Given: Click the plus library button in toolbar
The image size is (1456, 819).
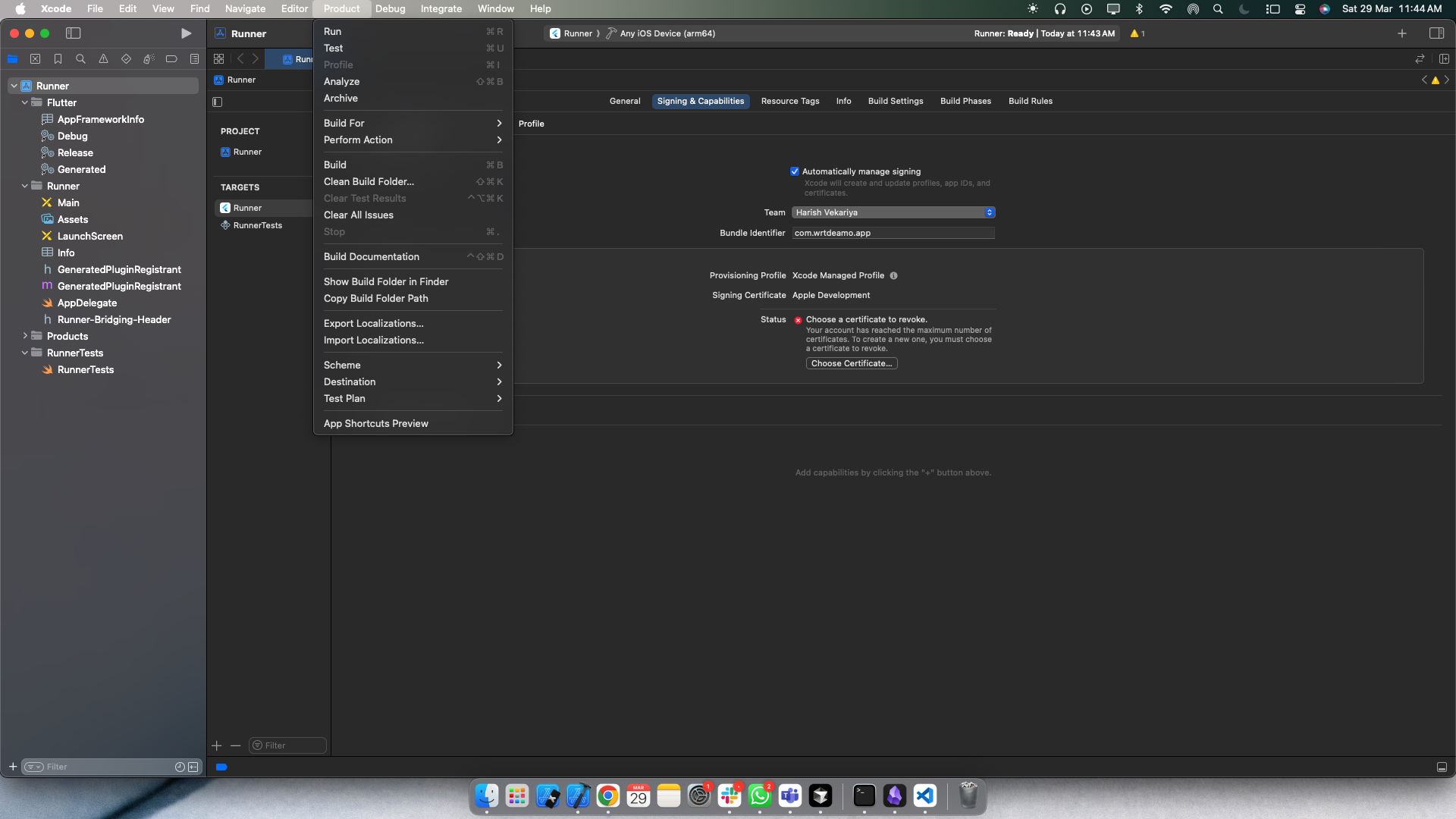Looking at the screenshot, I should click(x=1402, y=33).
